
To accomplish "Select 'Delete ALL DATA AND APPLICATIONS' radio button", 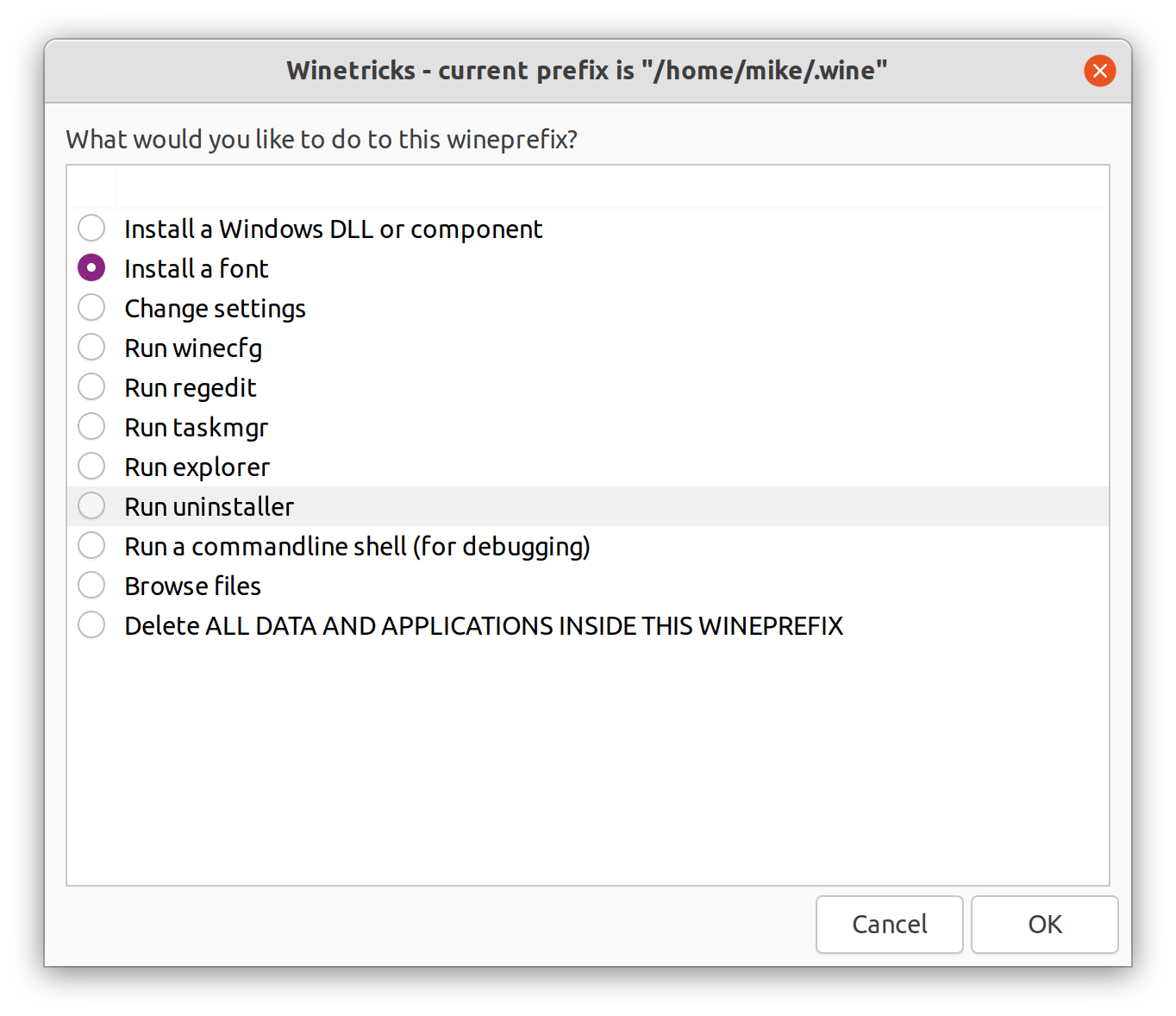I will (91, 625).
